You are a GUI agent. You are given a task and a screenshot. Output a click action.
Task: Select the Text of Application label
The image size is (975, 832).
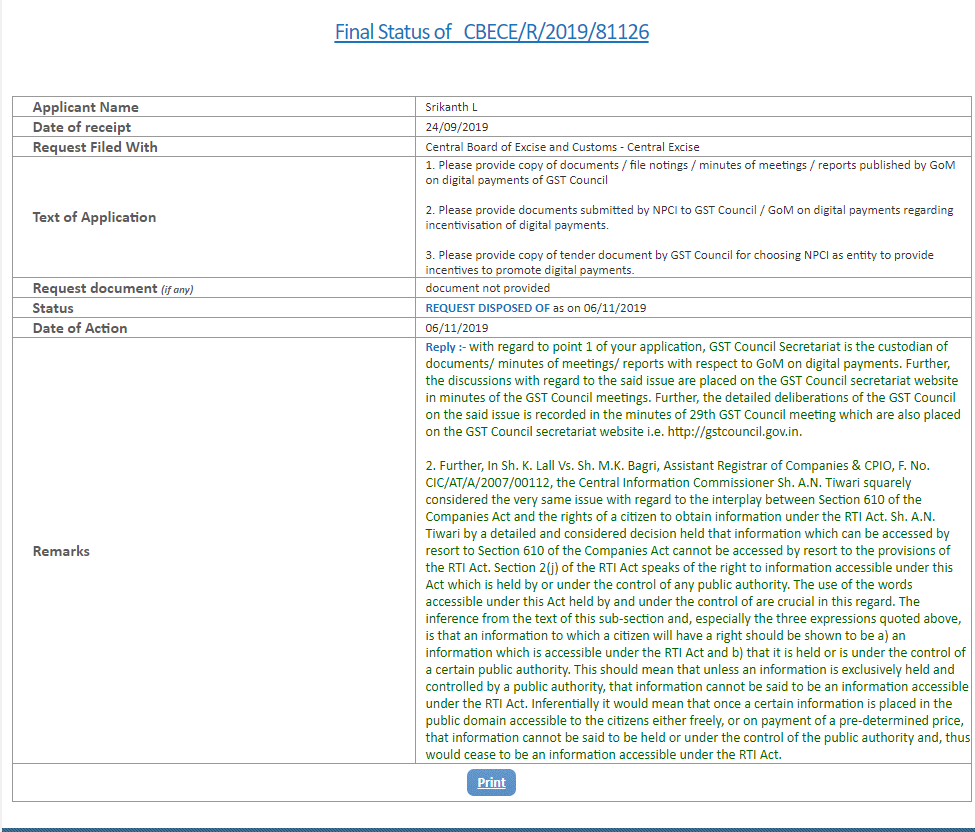click(94, 217)
